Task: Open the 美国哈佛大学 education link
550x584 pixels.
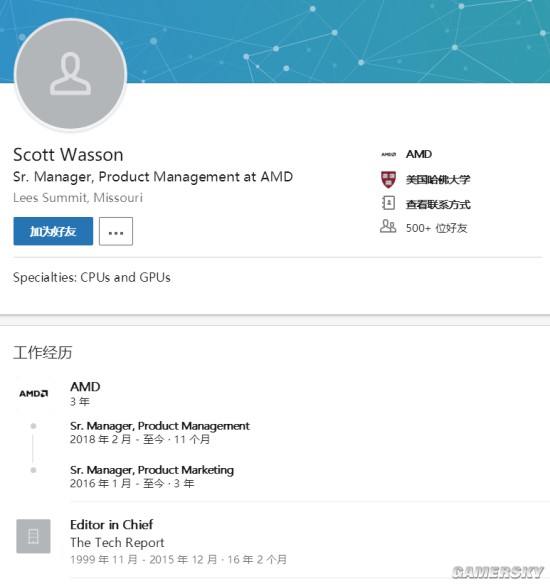Action: click(438, 180)
